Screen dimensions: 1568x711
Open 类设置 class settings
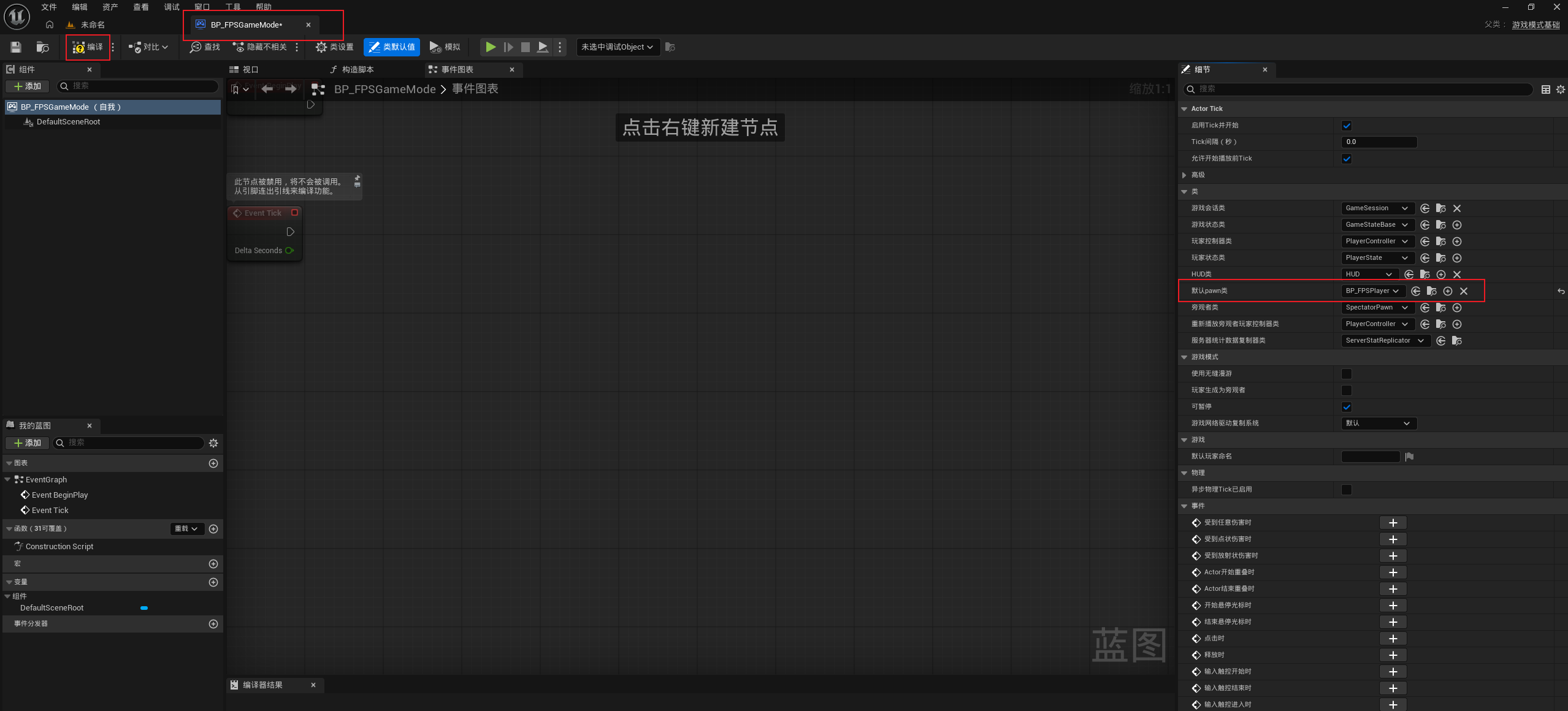334,47
